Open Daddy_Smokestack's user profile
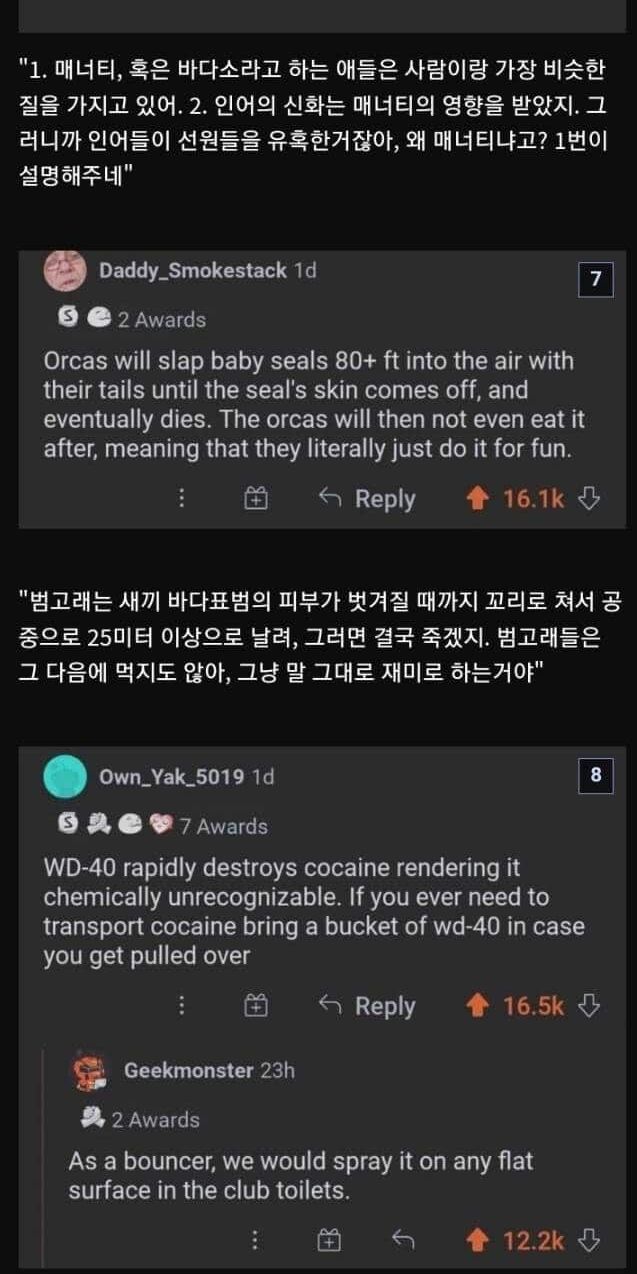 pos(193,270)
